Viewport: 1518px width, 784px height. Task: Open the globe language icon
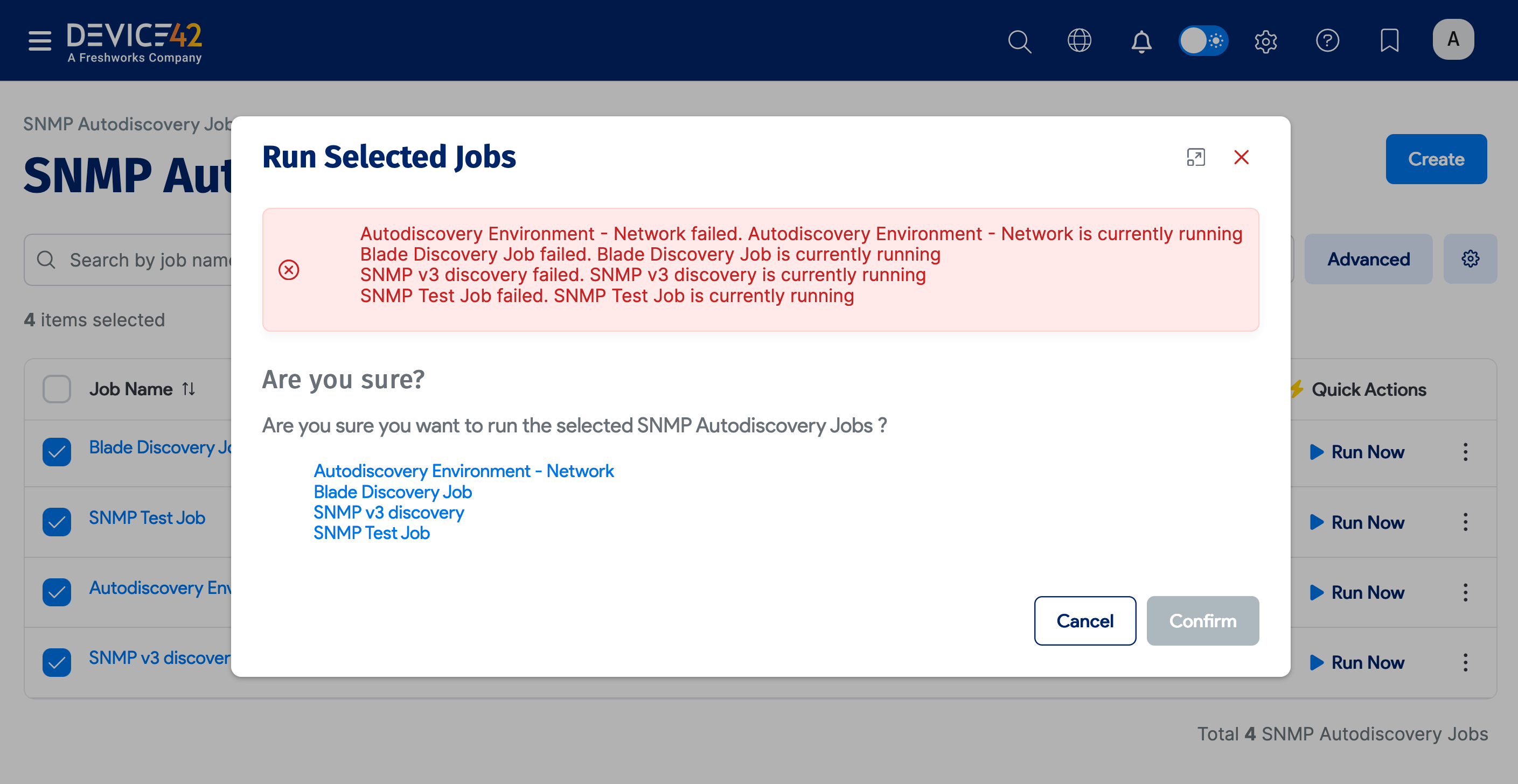click(1079, 40)
